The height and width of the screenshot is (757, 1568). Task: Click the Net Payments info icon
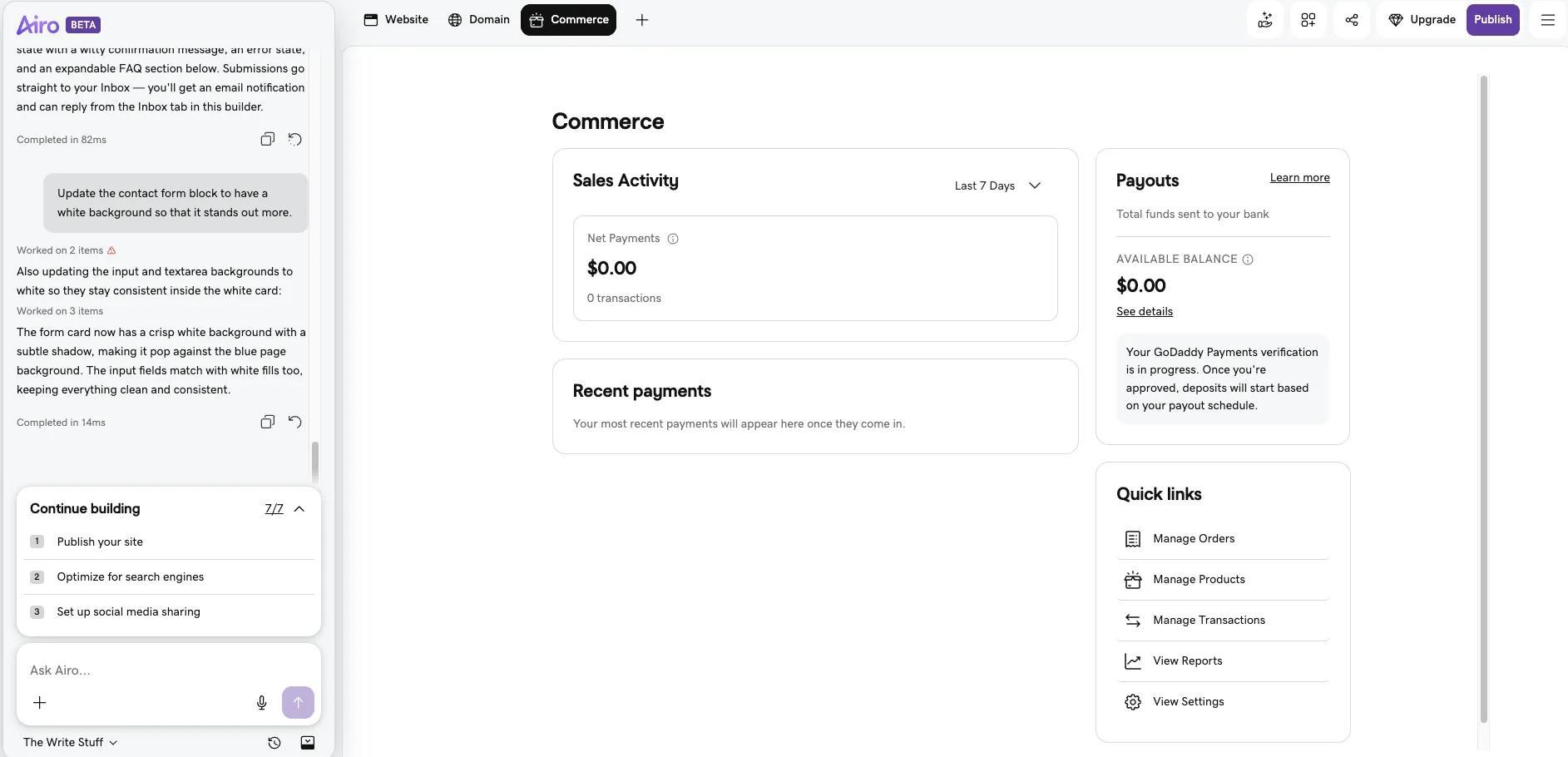pyautogui.click(x=673, y=239)
